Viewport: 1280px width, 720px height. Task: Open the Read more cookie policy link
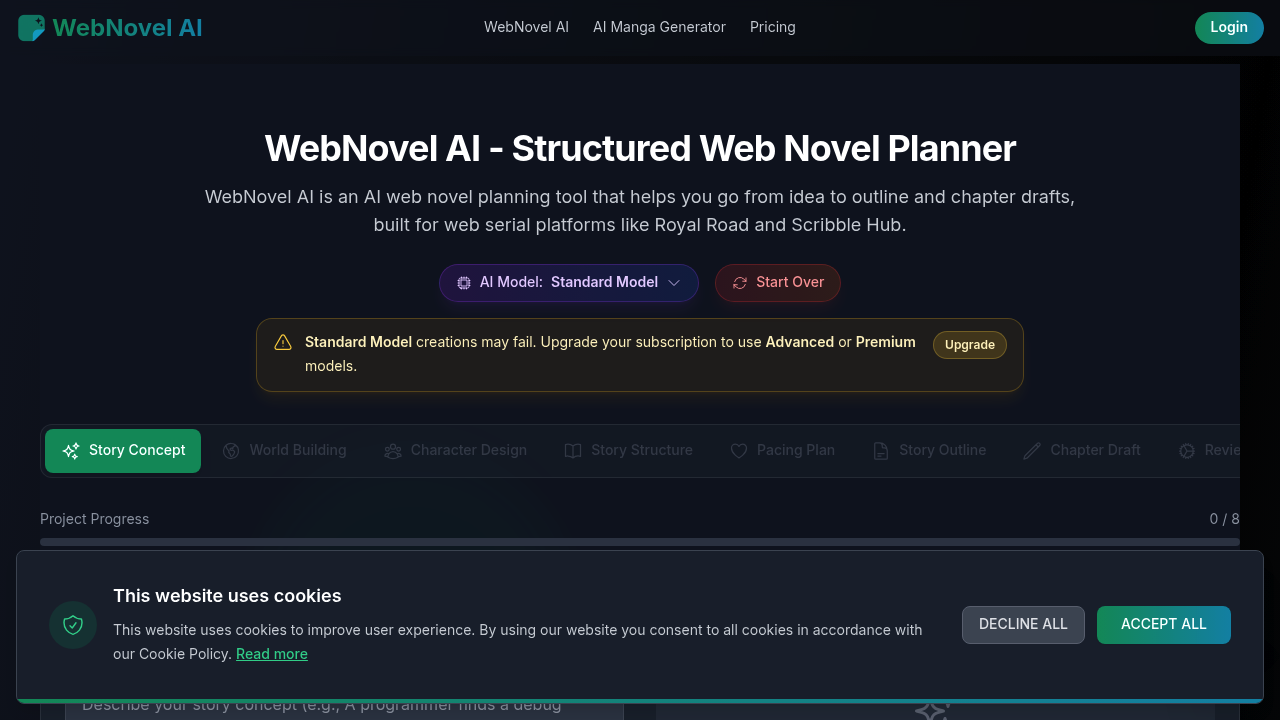click(x=271, y=654)
